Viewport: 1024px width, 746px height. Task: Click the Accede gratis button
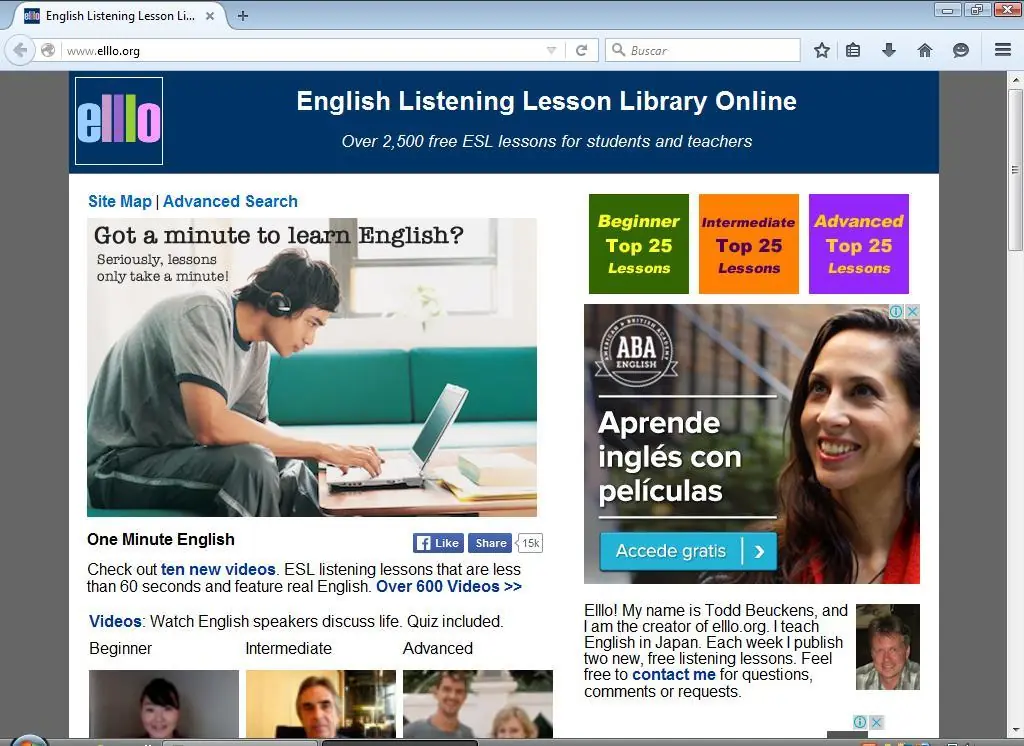688,551
